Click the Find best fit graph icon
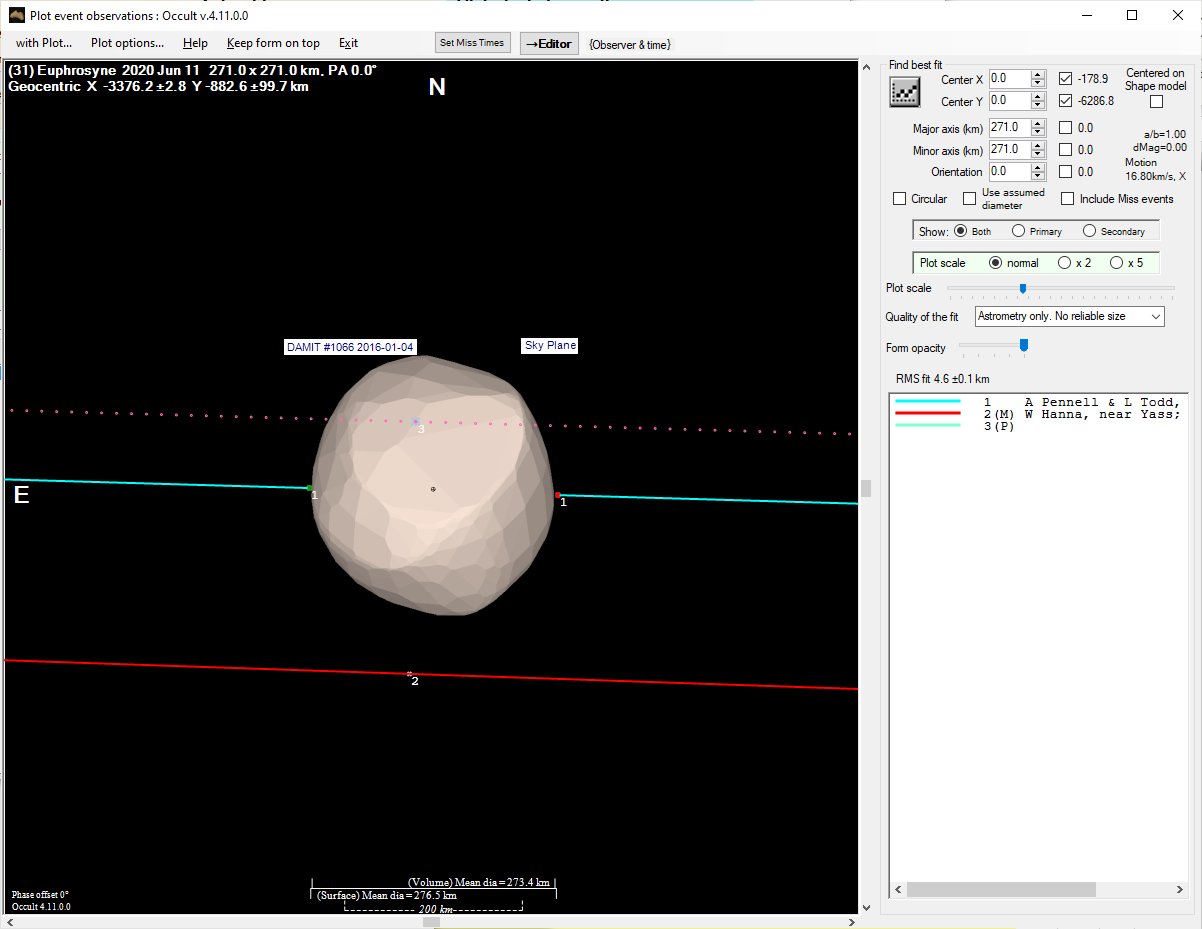 [905, 92]
